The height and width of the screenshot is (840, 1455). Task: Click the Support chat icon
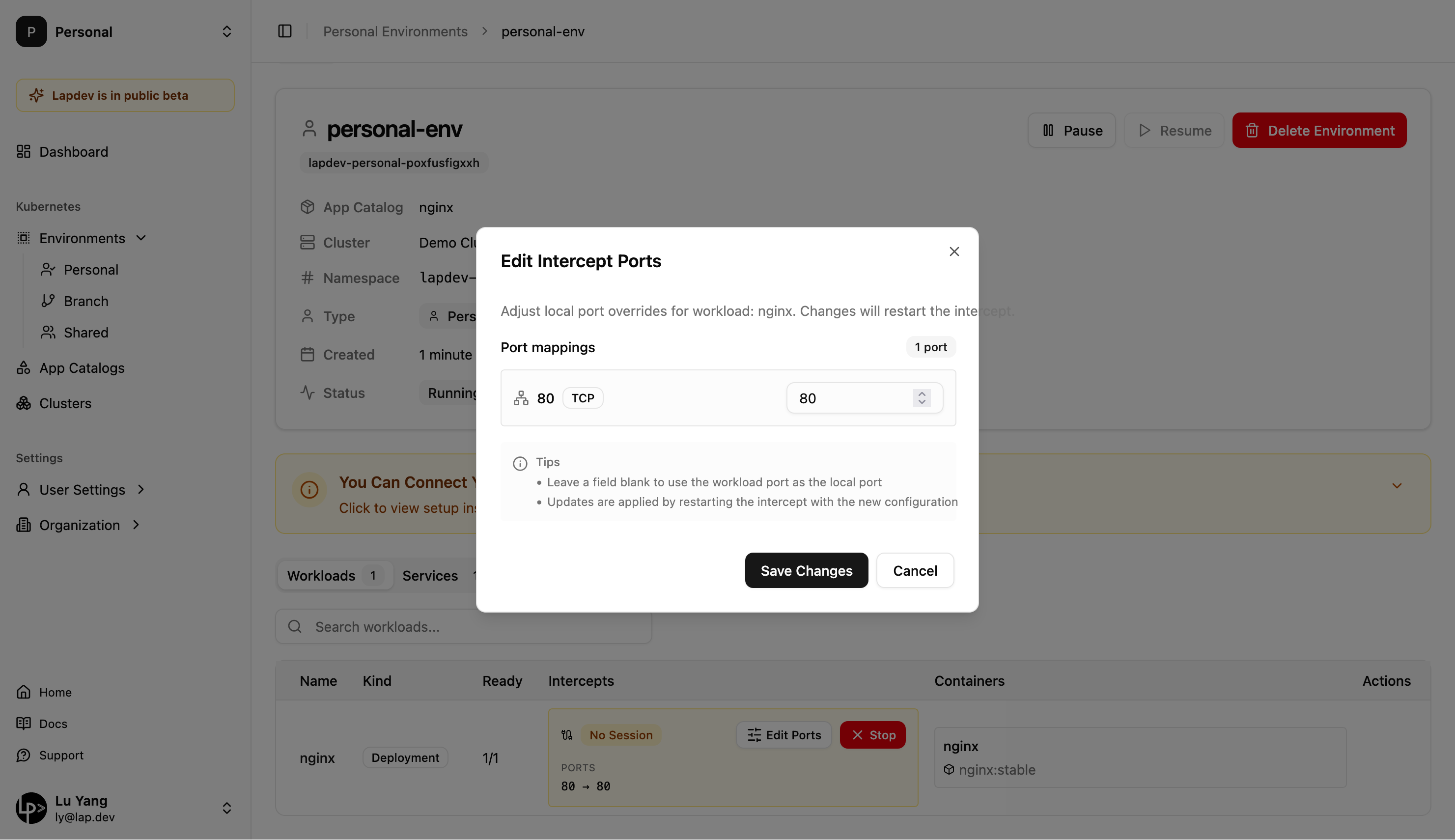24,755
